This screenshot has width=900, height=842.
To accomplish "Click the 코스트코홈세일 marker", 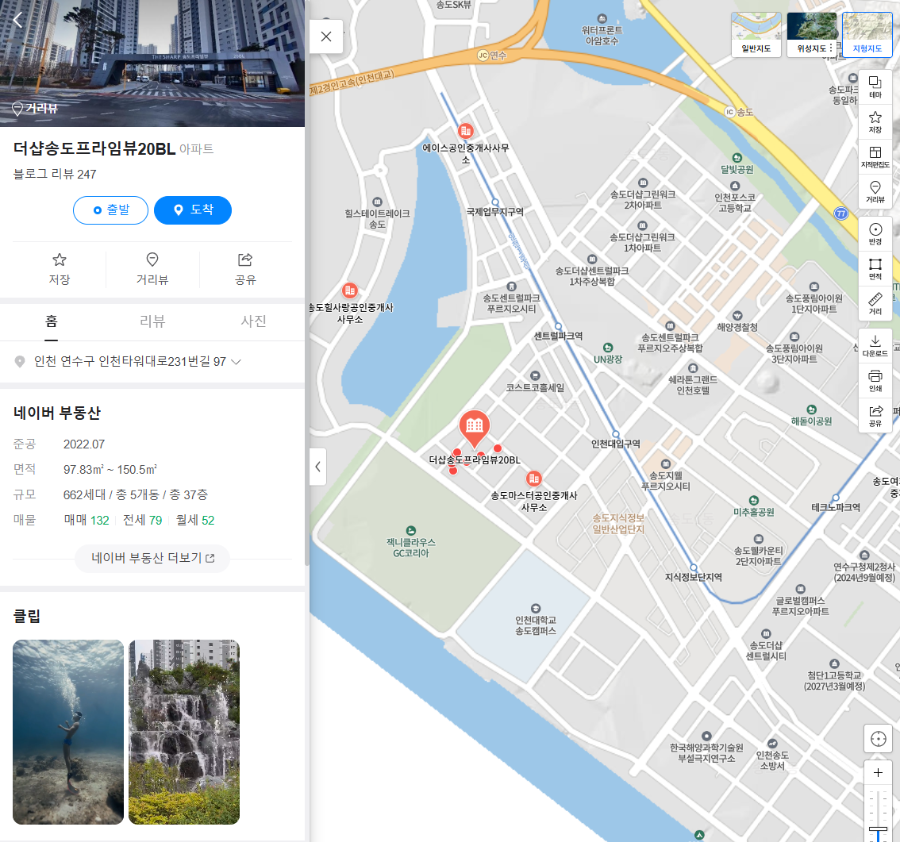I will [x=535, y=375].
